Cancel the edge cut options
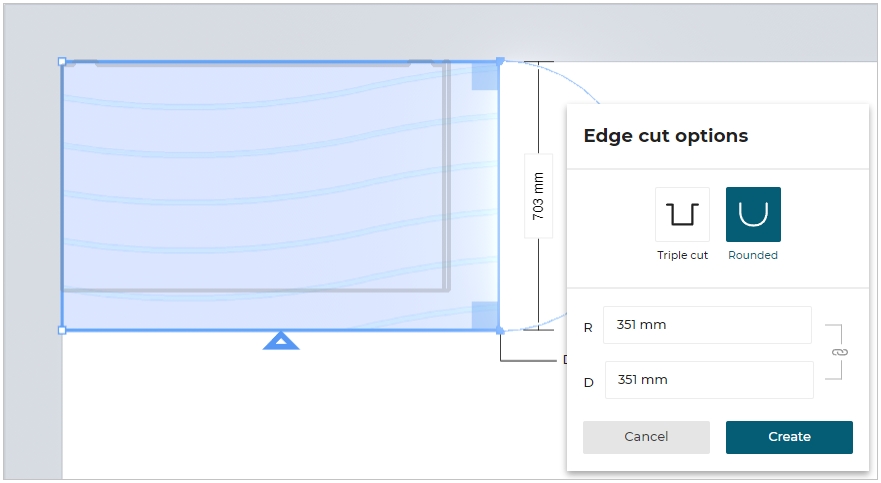 coord(646,437)
